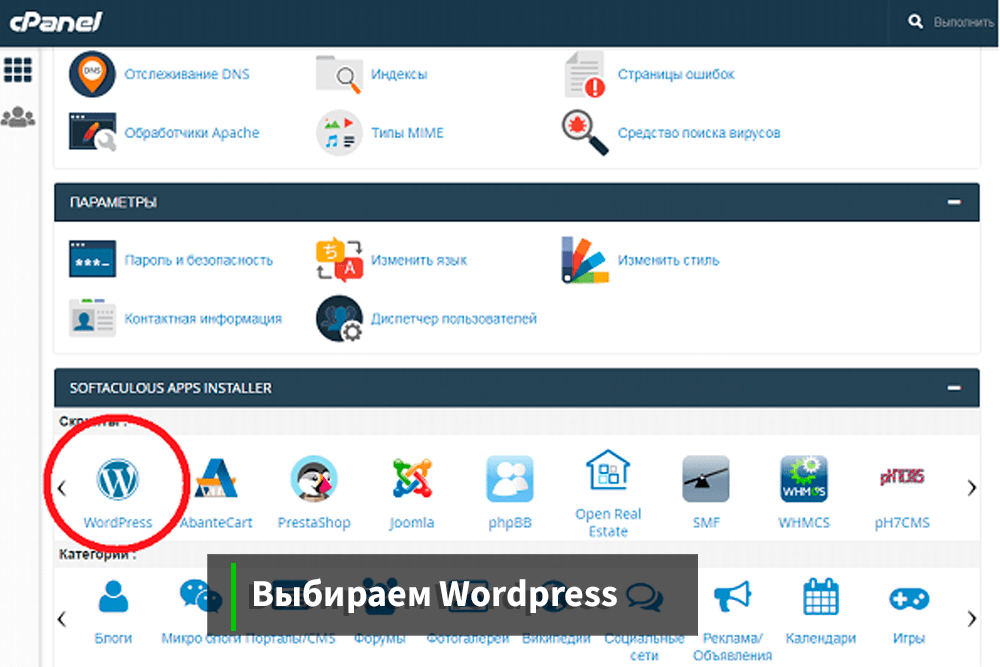1000x667 pixels.
Task: Click the Реклама/Объявления category label
Action: pos(732,646)
